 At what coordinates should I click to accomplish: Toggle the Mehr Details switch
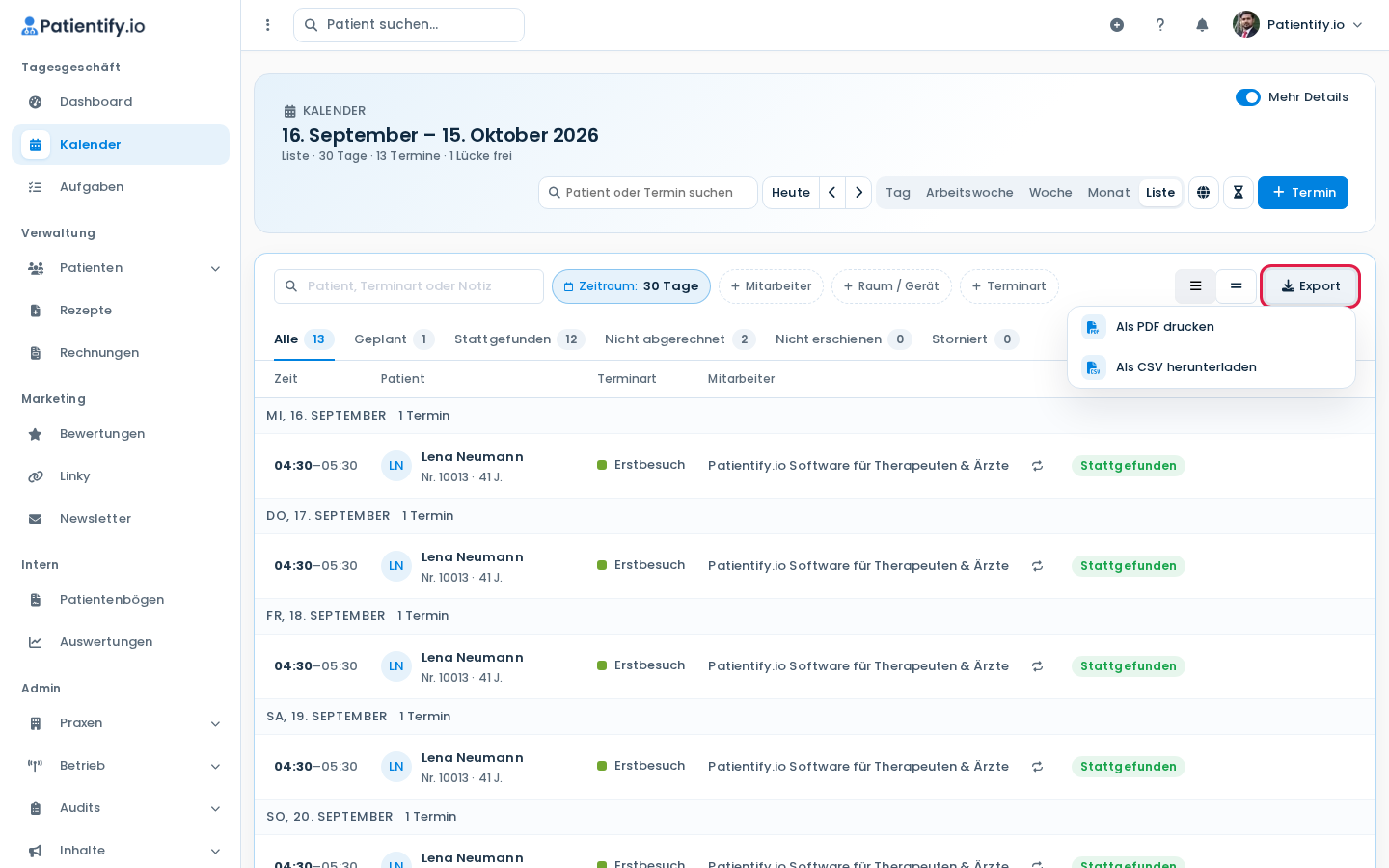1248,97
